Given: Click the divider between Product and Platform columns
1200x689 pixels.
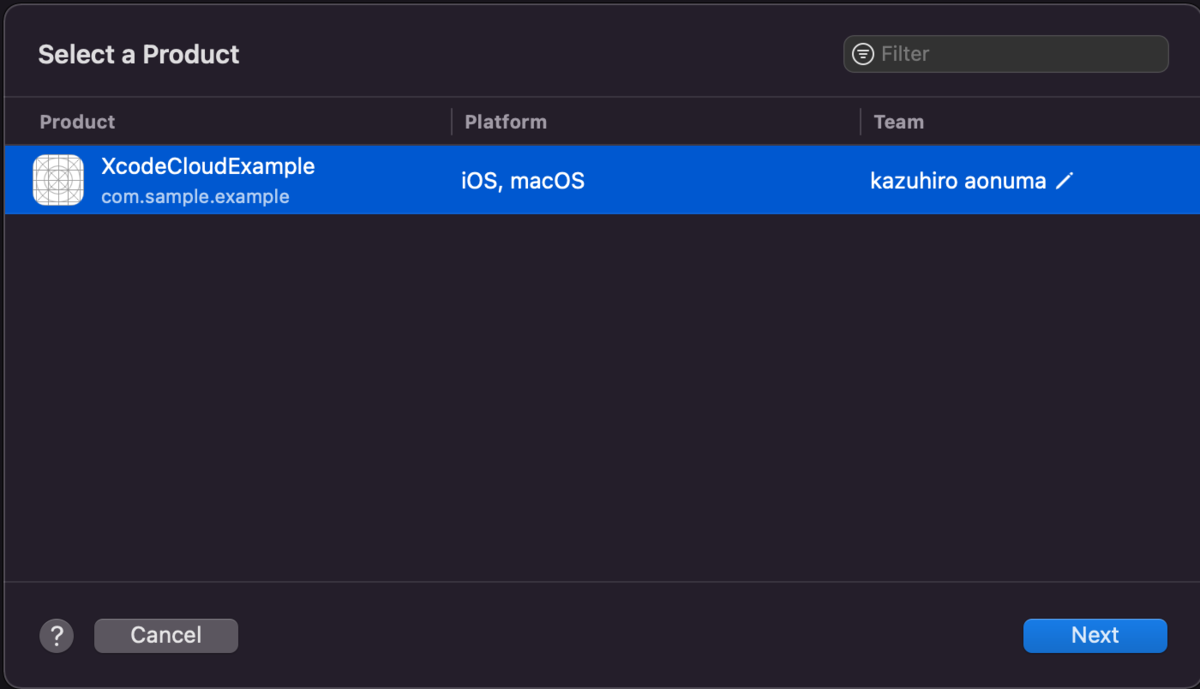Looking at the screenshot, I should tap(450, 121).
